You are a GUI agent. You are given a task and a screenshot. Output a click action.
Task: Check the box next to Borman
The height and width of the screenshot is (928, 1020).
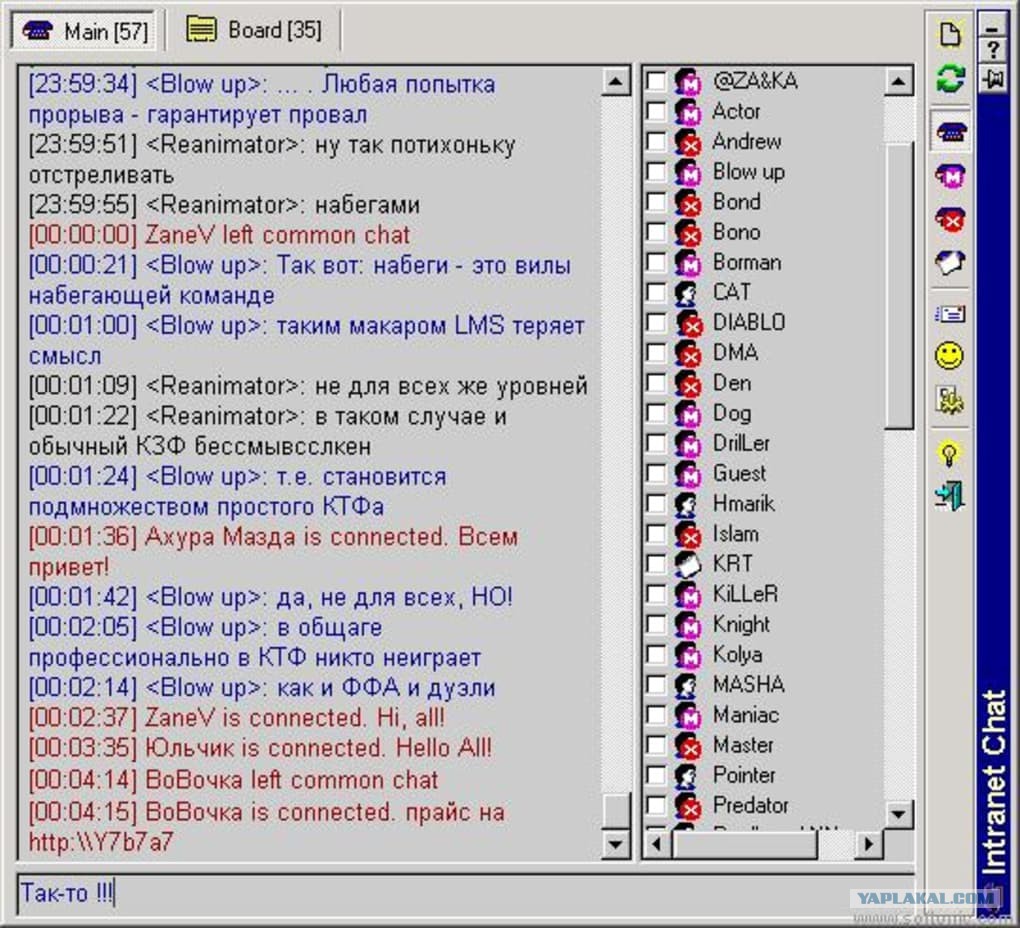tap(656, 262)
